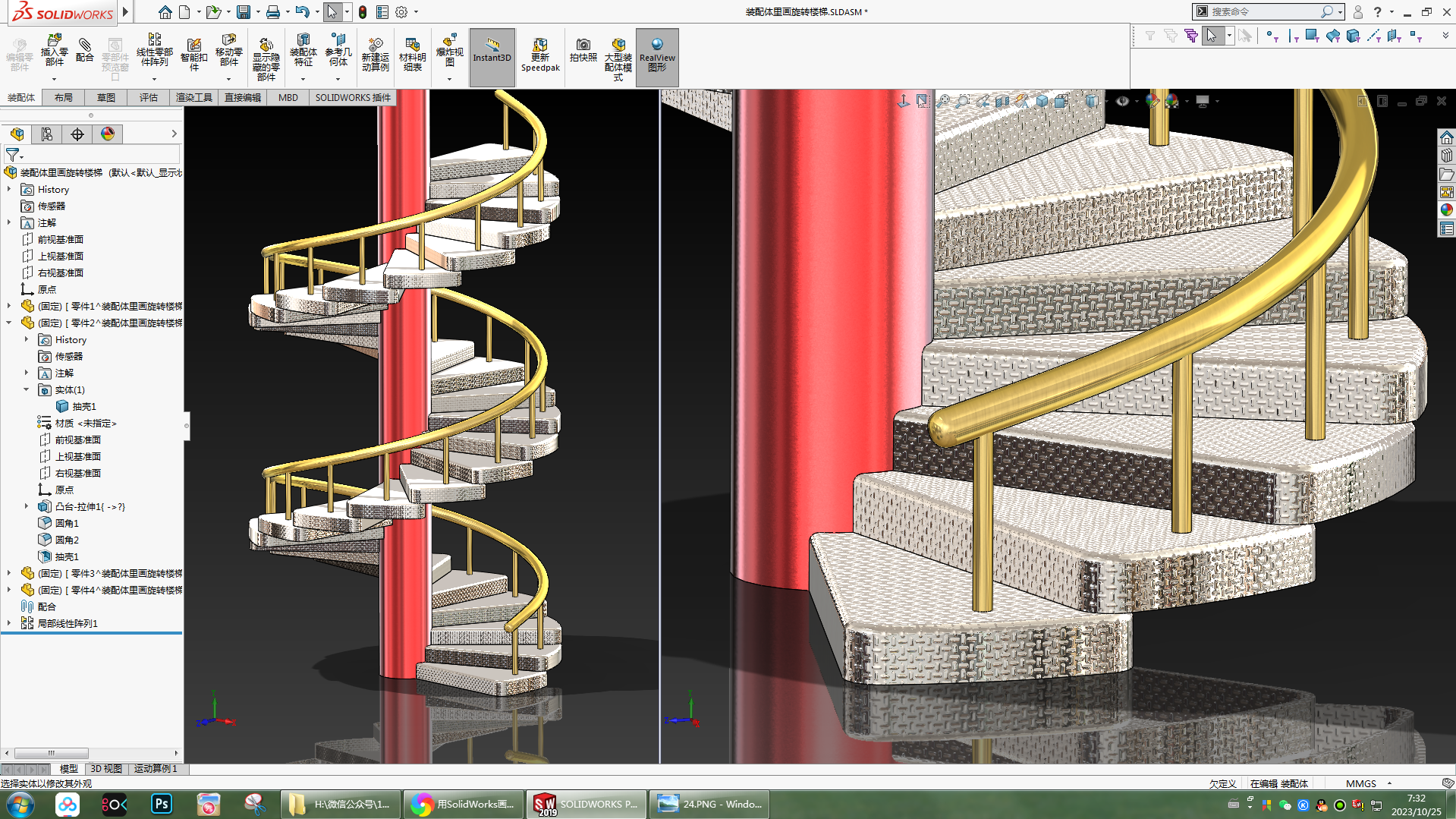This screenshot has width=1456, height=819.
Task: Expand the 注解 annotations node at top level
Action: (9, 222)
